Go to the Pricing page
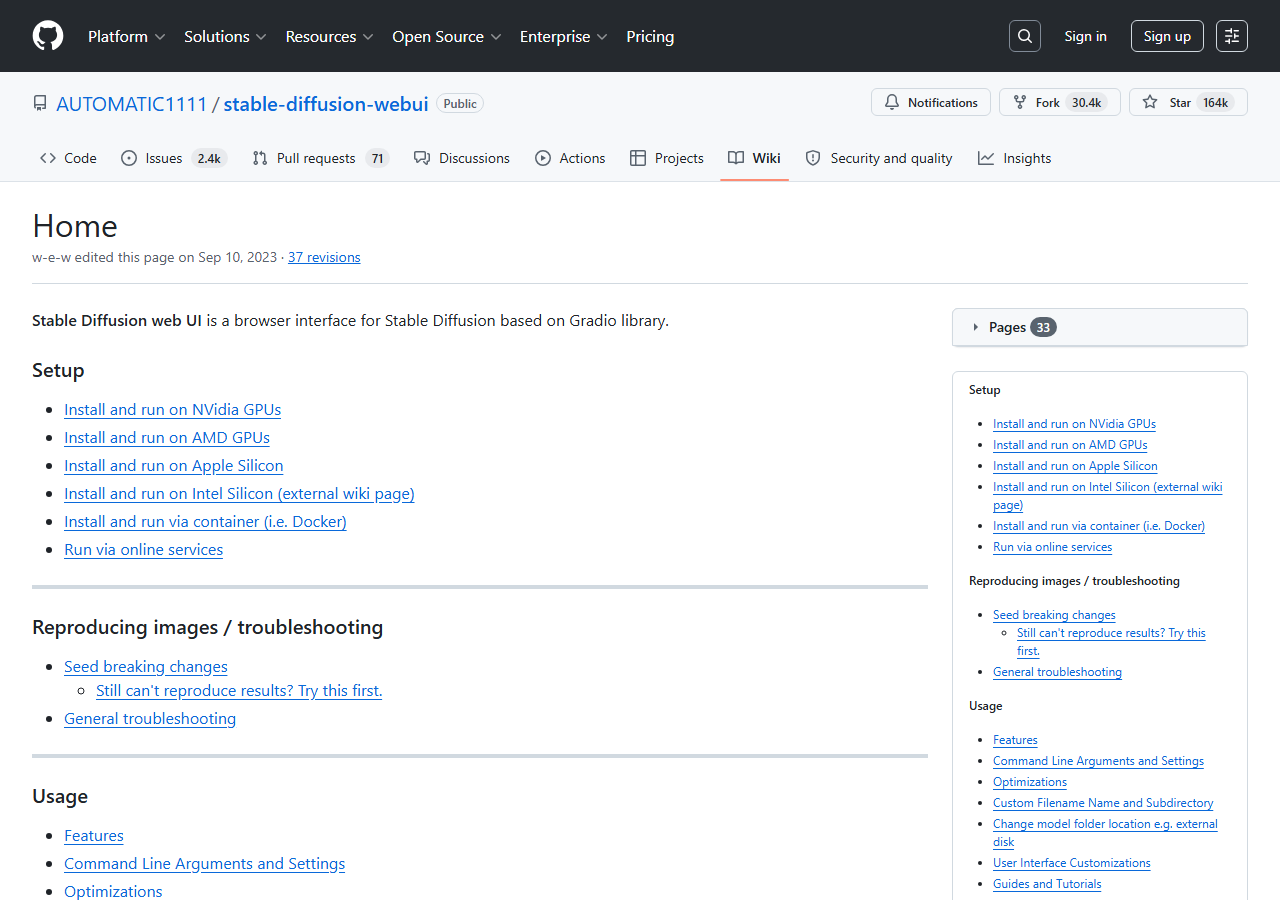This screenshot has width=1280, height=900. click(x=650, y=36)
